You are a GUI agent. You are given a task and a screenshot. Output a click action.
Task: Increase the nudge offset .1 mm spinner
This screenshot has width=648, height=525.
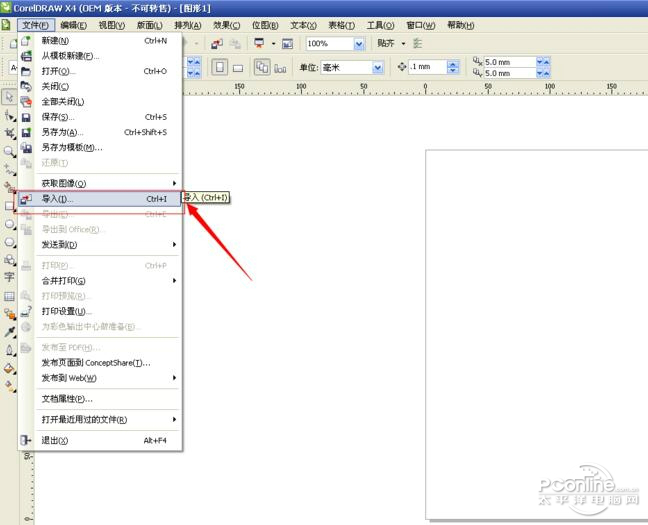click(453, 64)
